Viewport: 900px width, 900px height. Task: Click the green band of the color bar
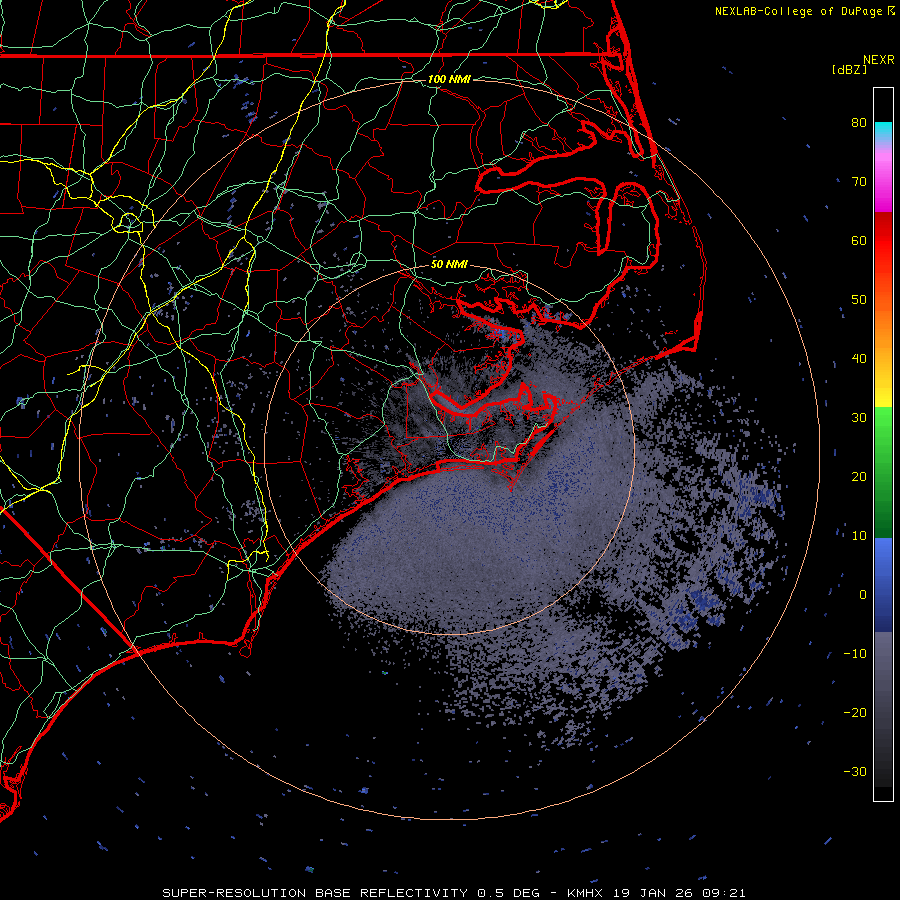point(883,472)
